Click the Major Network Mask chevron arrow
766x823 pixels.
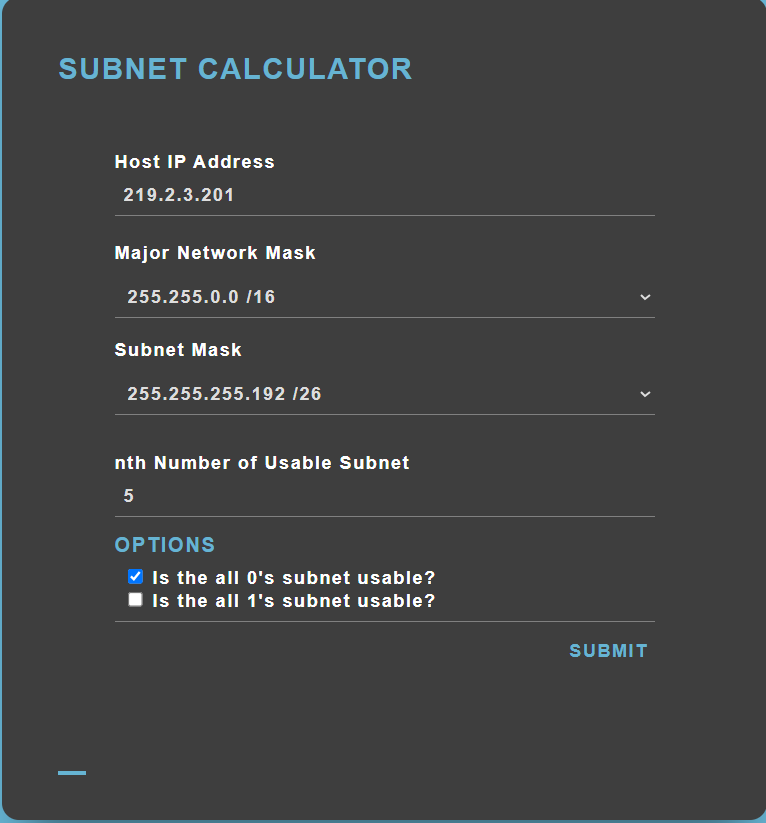tap(645, 297)
